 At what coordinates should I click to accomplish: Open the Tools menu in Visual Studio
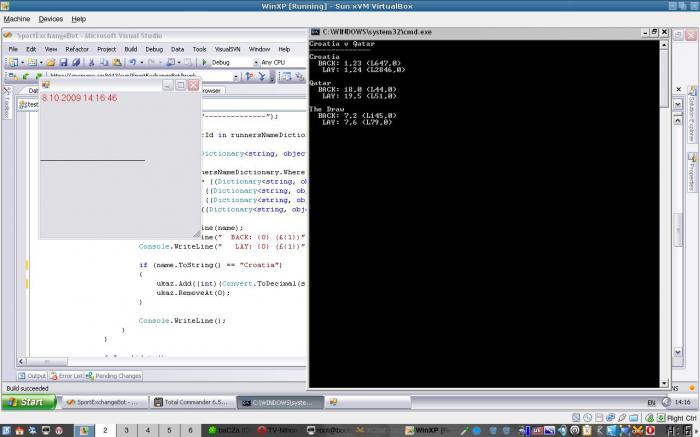pos(199,49)
